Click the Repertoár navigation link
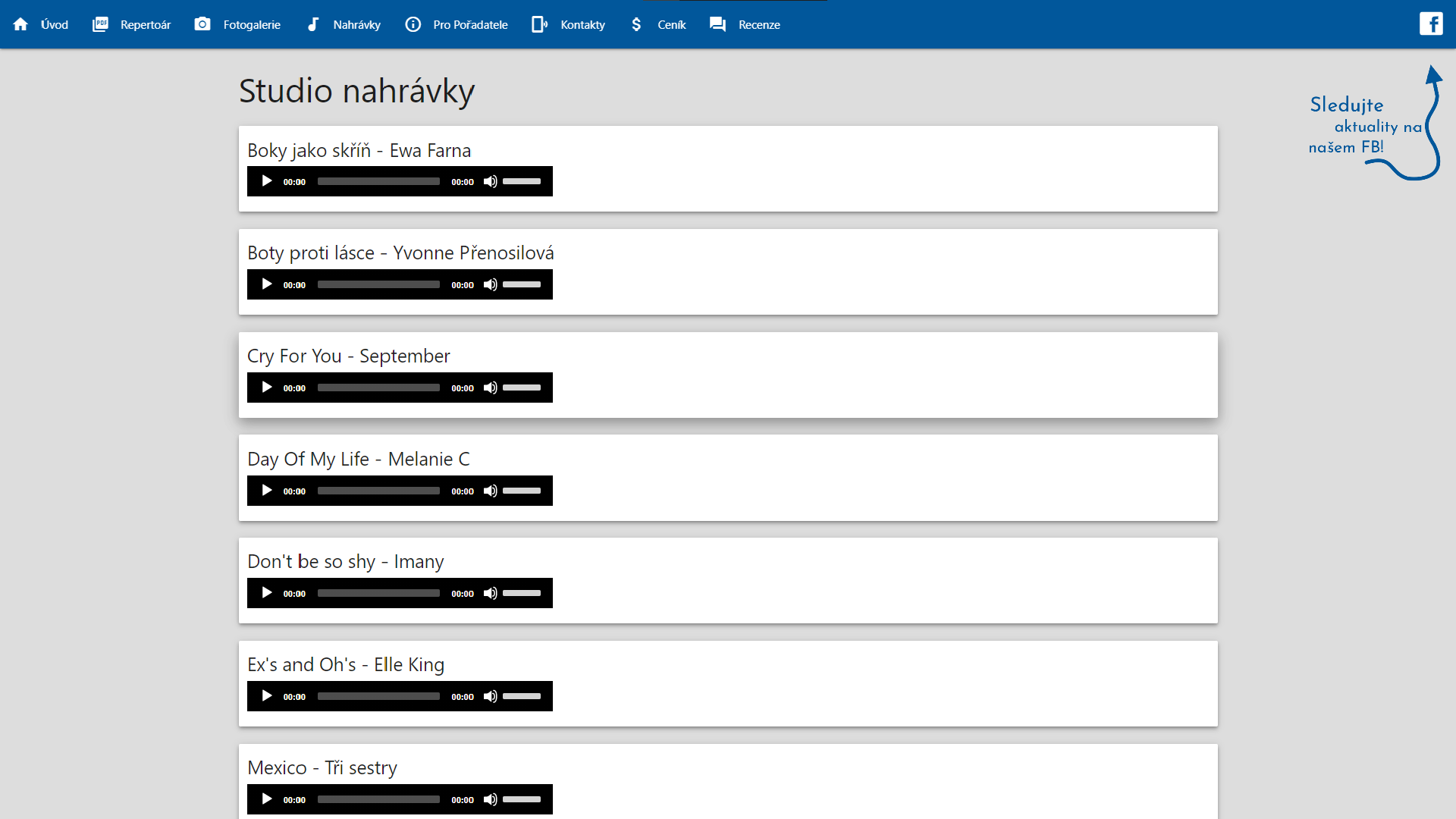Image resolution: width=1456 pixels, height=819 pixels. coord(146,24)
